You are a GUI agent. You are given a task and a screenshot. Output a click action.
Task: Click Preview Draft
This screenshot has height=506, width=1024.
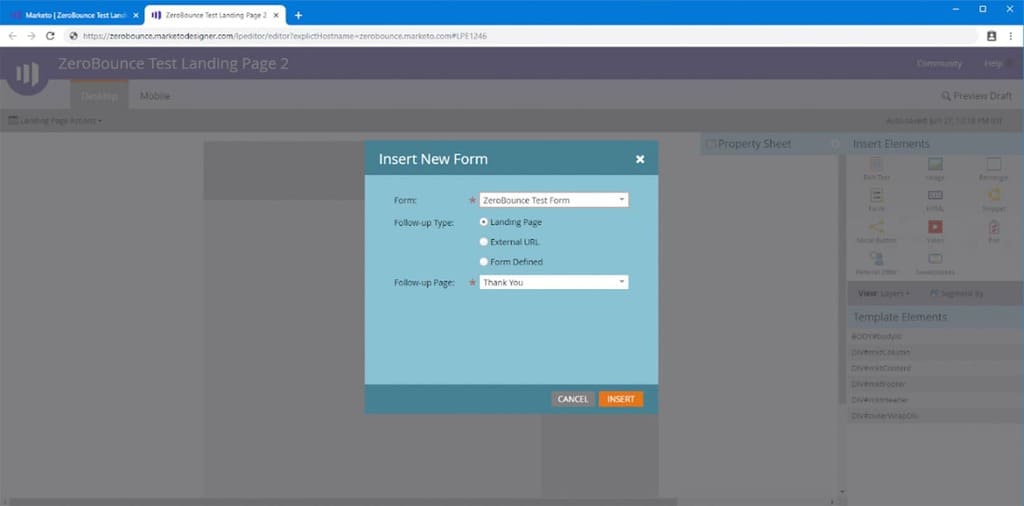click(x=976, y=96)
